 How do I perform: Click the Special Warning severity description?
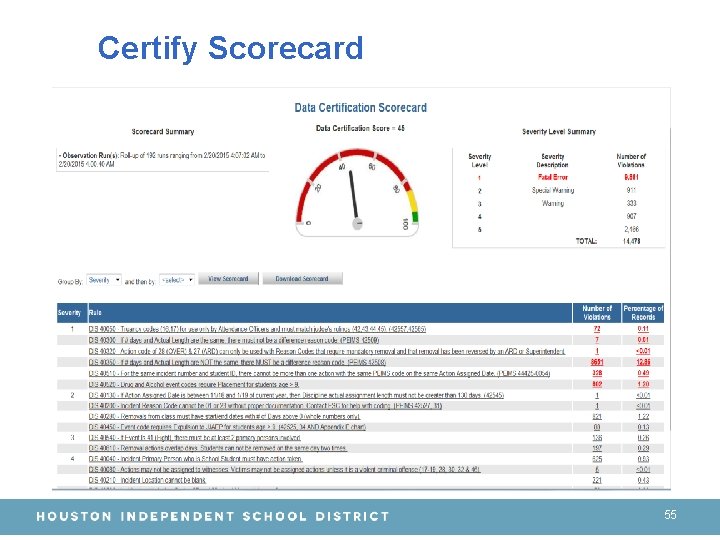coord(553,190)
